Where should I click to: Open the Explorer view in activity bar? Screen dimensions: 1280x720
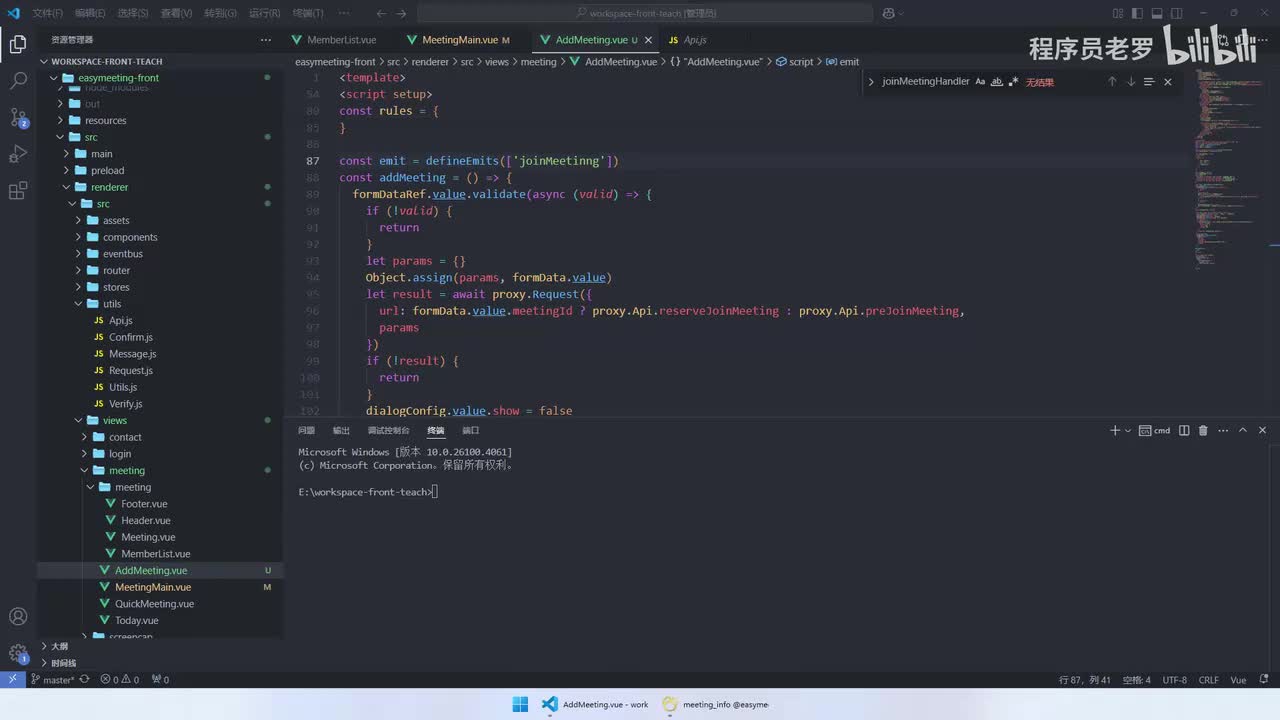tap(18, 44)
